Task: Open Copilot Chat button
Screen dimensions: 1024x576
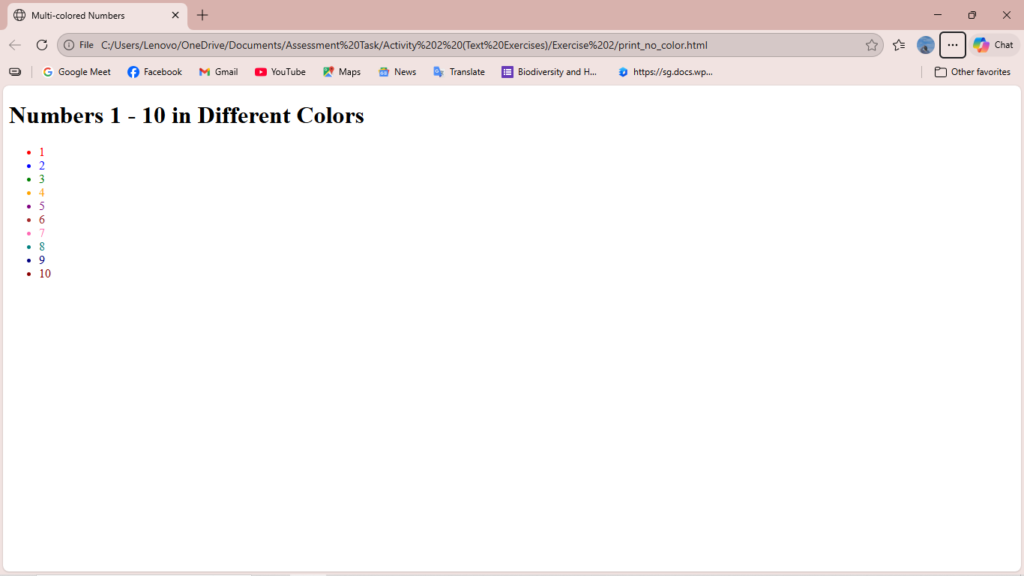Action: pos(993,45)
